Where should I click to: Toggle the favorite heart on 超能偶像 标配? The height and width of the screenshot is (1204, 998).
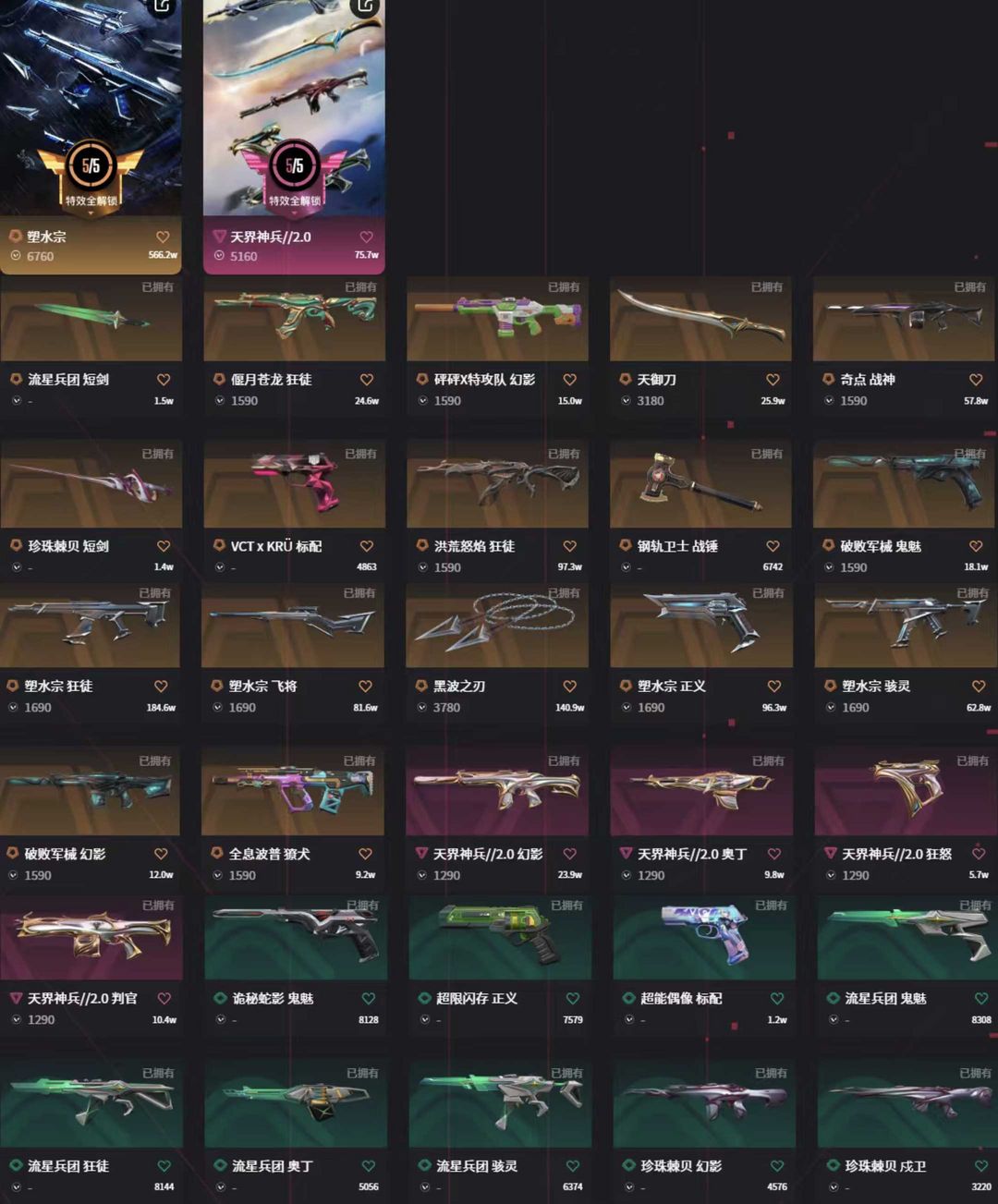(777, 999)
